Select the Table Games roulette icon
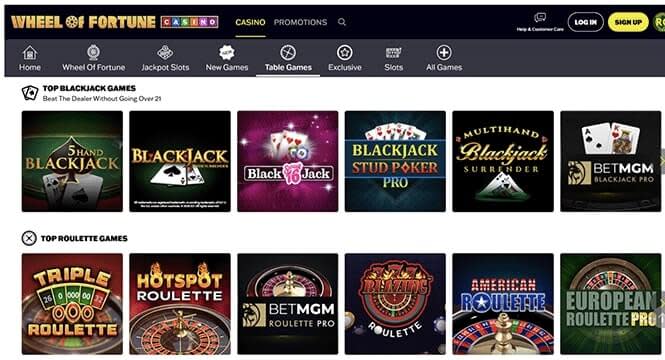 [288, 53]
